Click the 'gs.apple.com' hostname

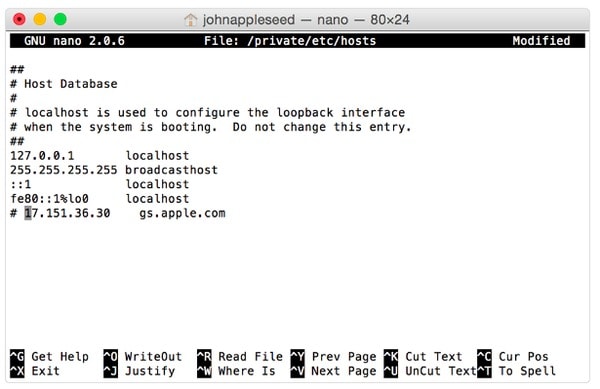[x=182, y=213]
